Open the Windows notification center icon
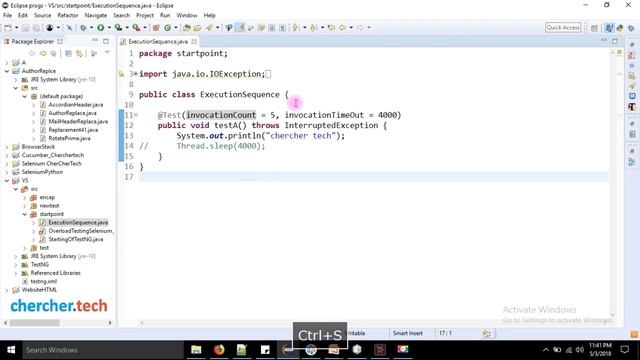The image size is (640, 360). pyautogui.click(x=624, y=350)
